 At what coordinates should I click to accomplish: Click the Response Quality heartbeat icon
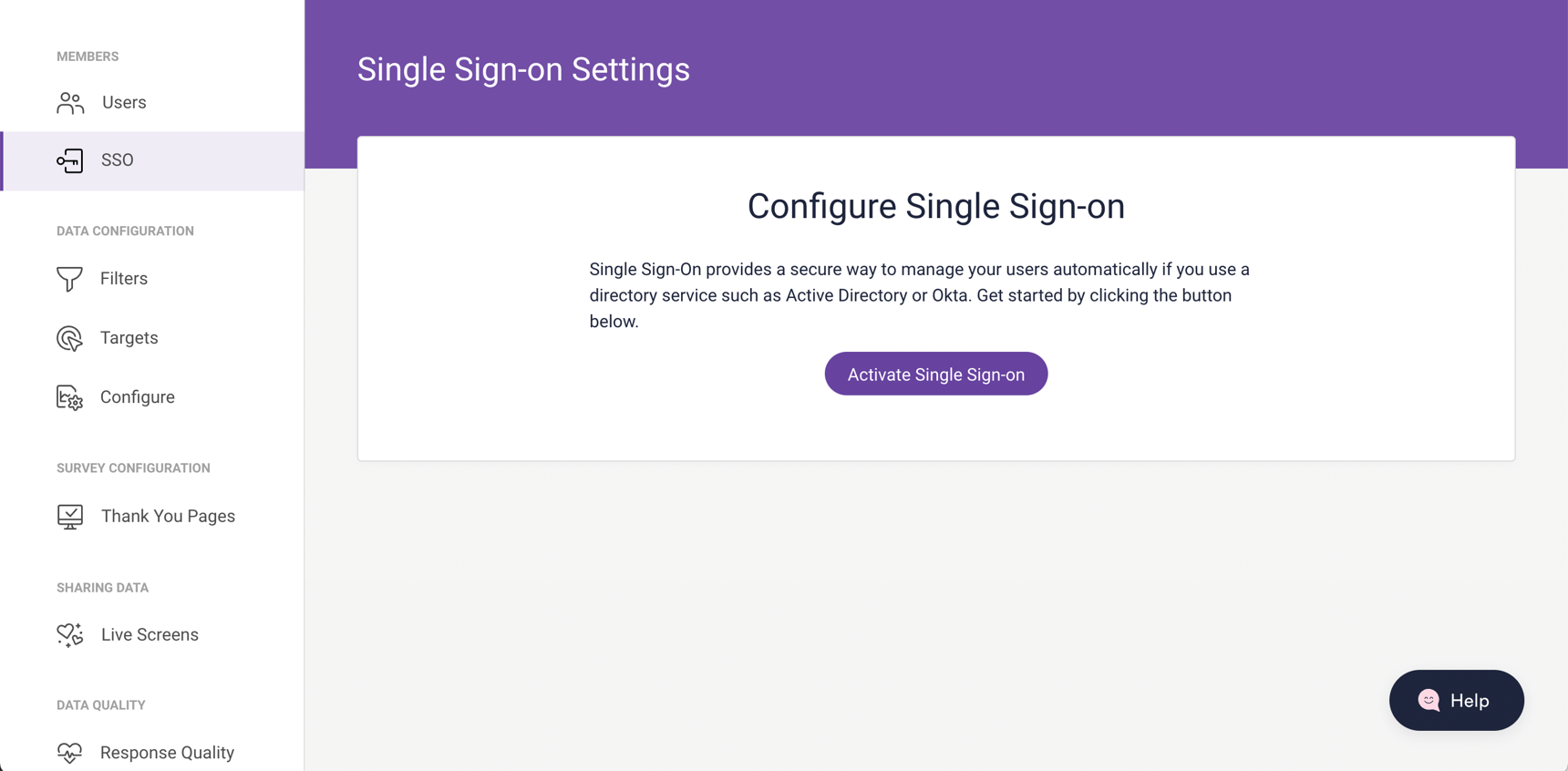pyautogui.click(x=69, y=753)
